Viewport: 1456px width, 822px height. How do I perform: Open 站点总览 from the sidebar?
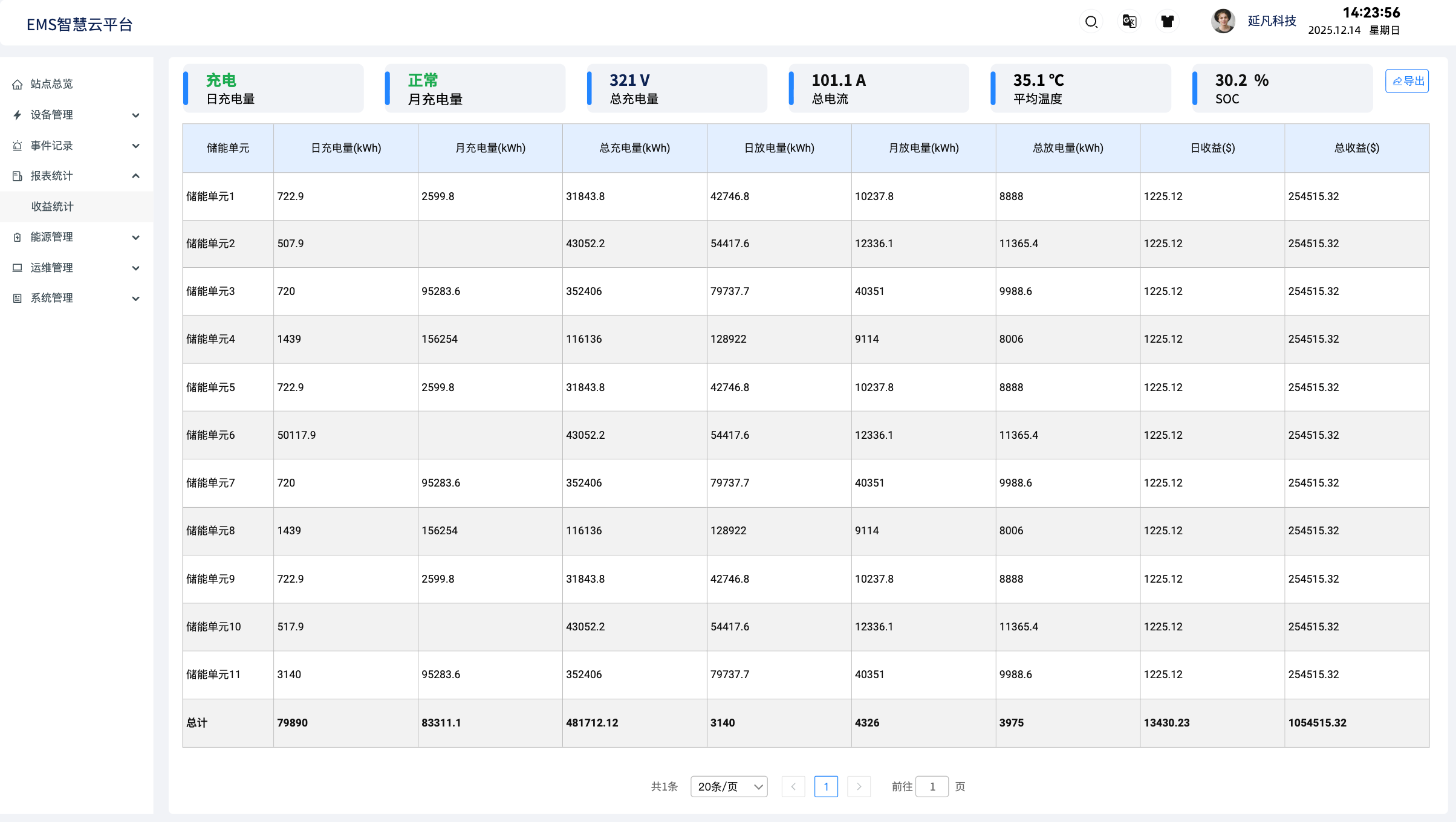pos(51,84)
